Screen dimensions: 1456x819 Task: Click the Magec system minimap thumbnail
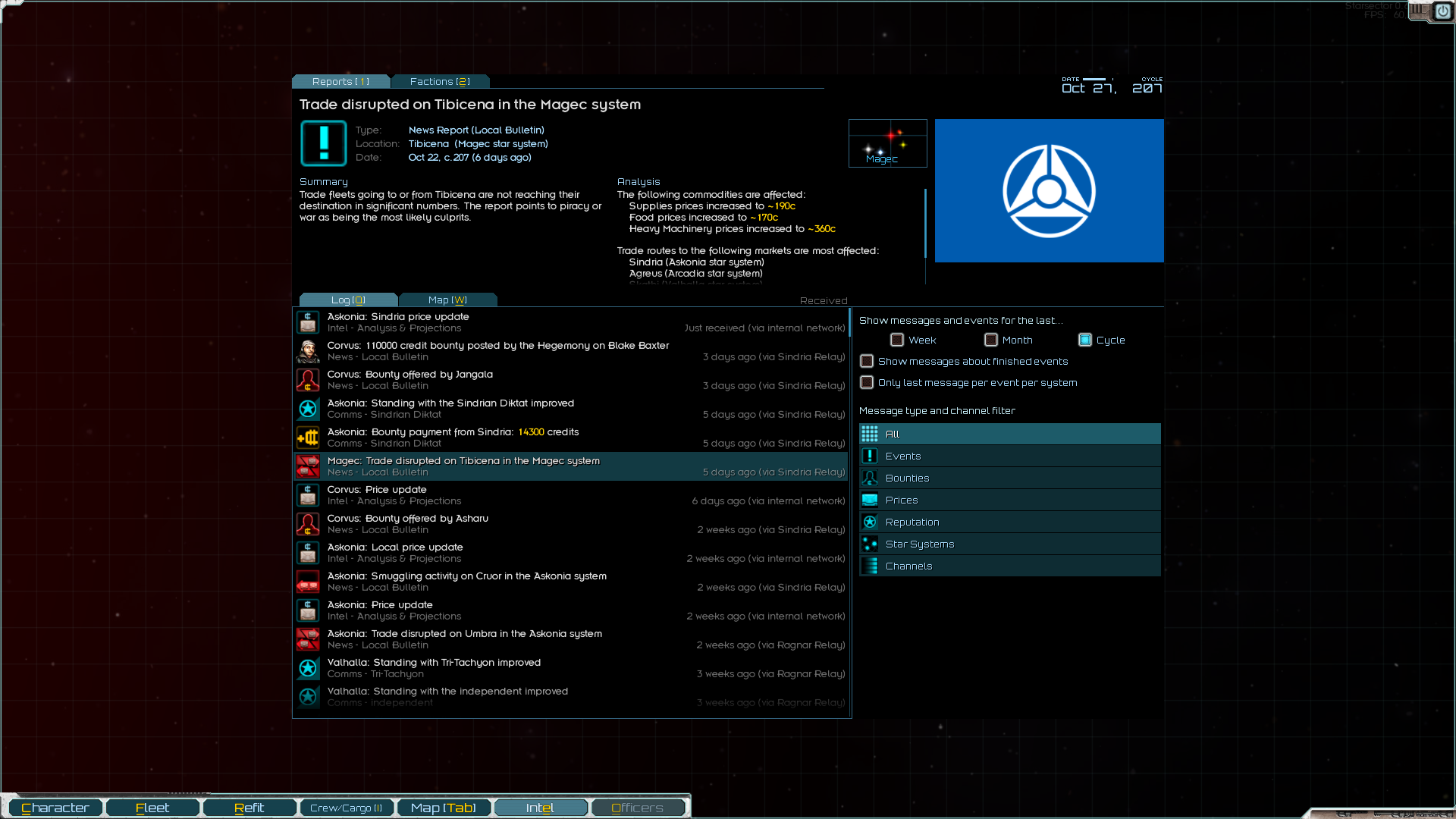click(887, 143)
